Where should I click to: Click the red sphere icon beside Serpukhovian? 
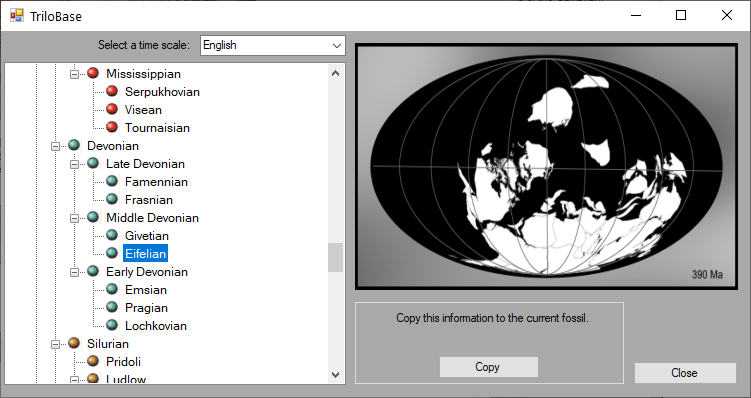pos(112,91)
